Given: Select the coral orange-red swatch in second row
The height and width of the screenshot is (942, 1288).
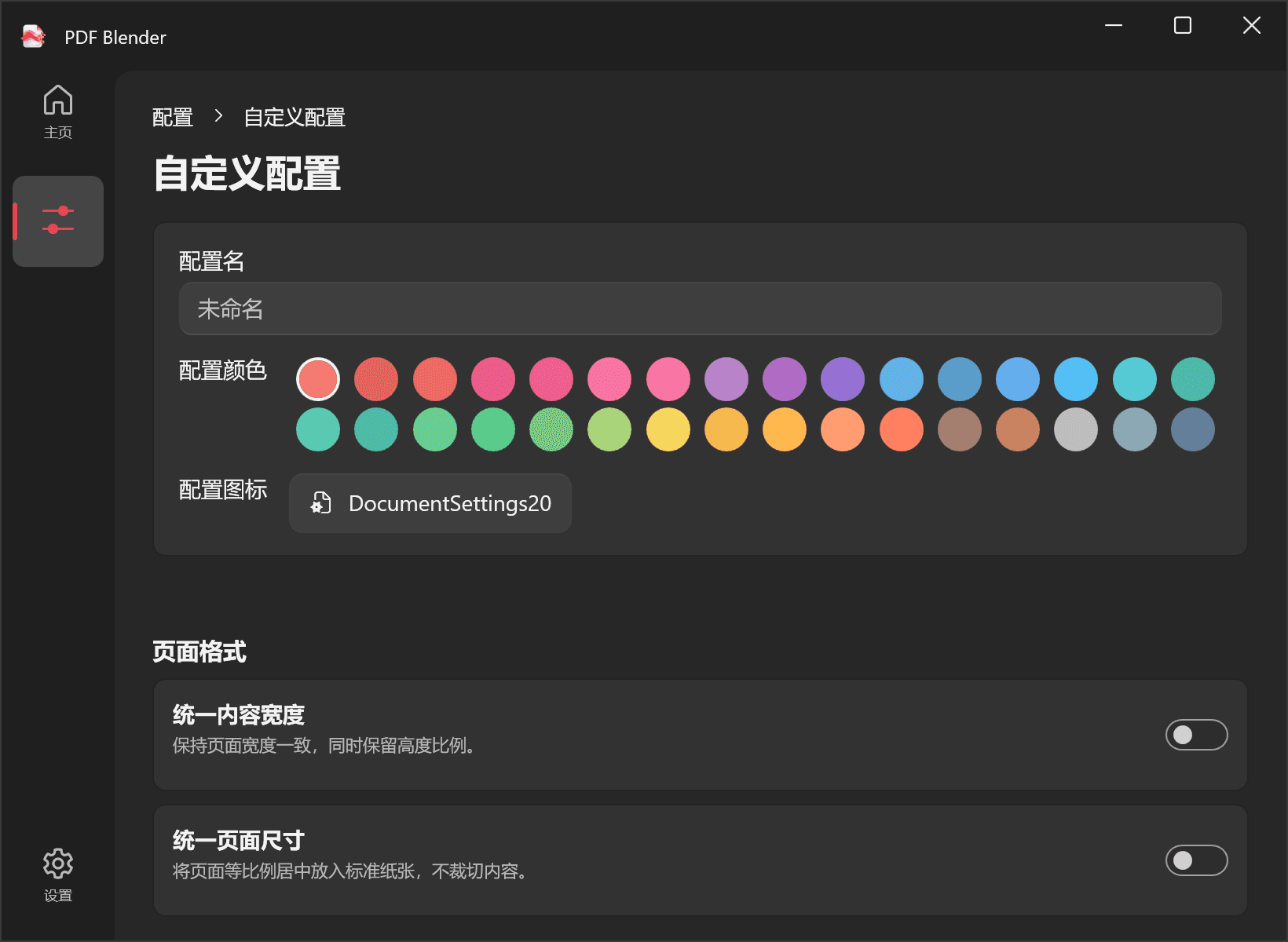Looking at the screenshot, I should click(x=902, y=429).
